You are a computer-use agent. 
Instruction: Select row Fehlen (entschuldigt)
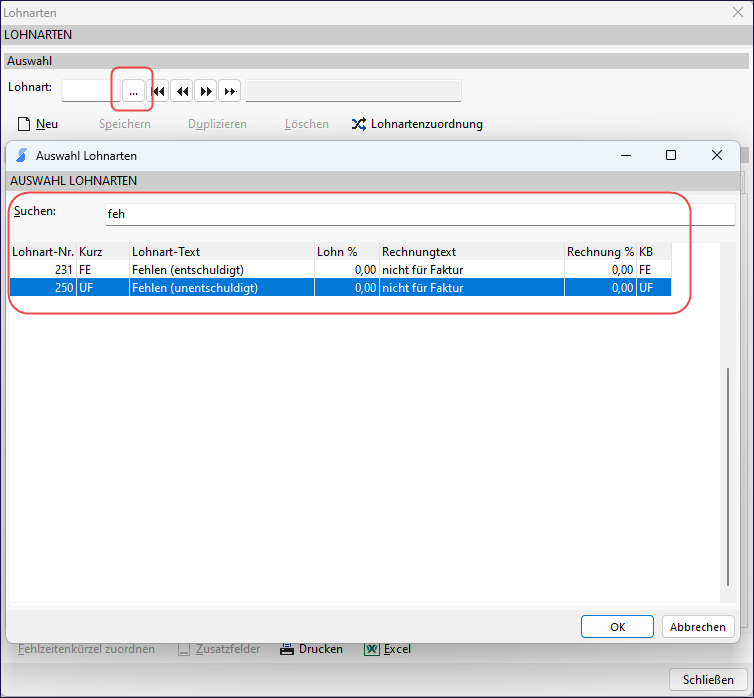point(340,270)
